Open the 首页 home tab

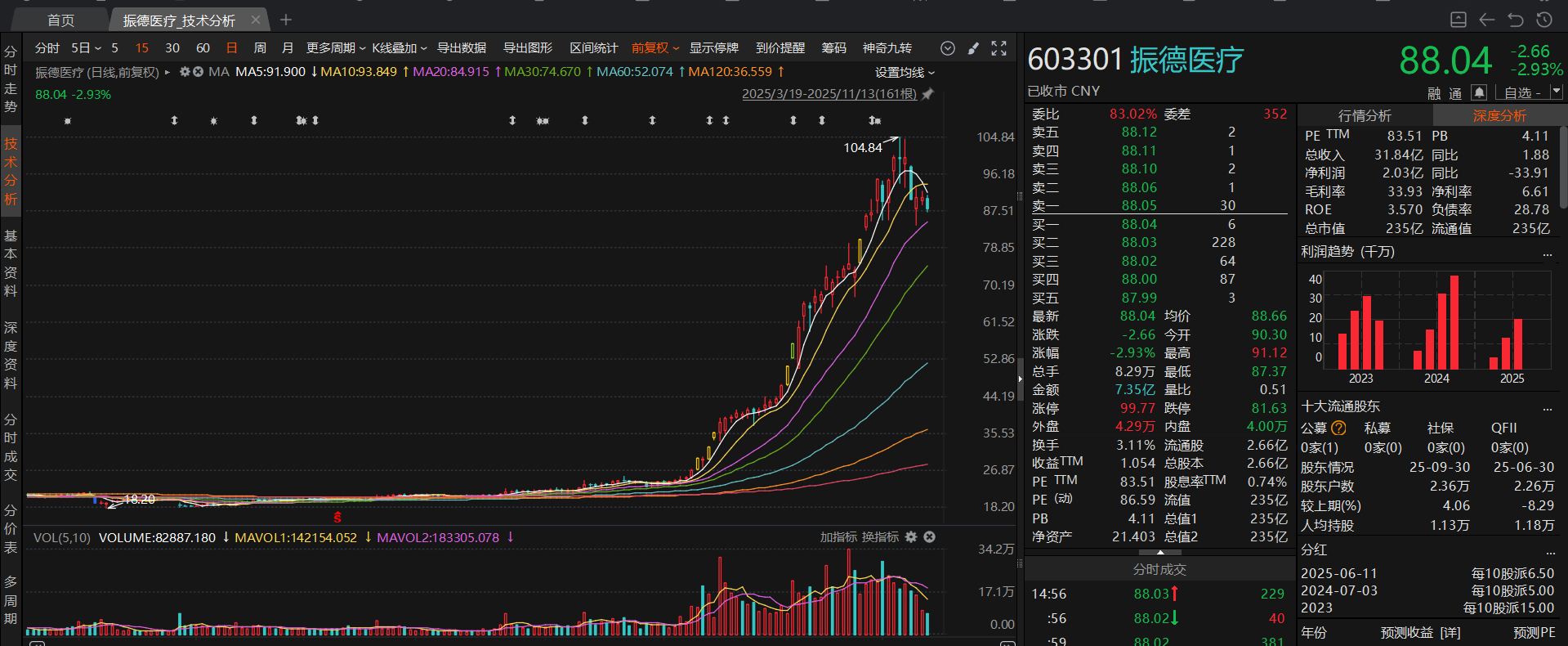click(x=60, y=20)
